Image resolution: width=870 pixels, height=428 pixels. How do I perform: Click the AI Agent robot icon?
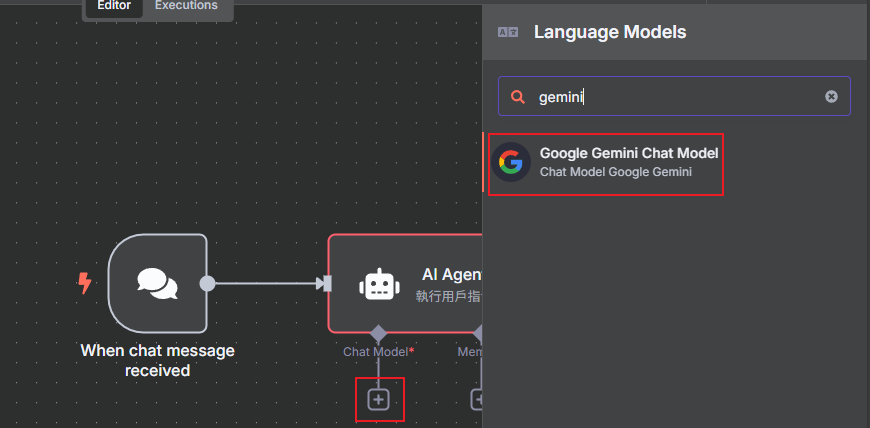(378, 284)
